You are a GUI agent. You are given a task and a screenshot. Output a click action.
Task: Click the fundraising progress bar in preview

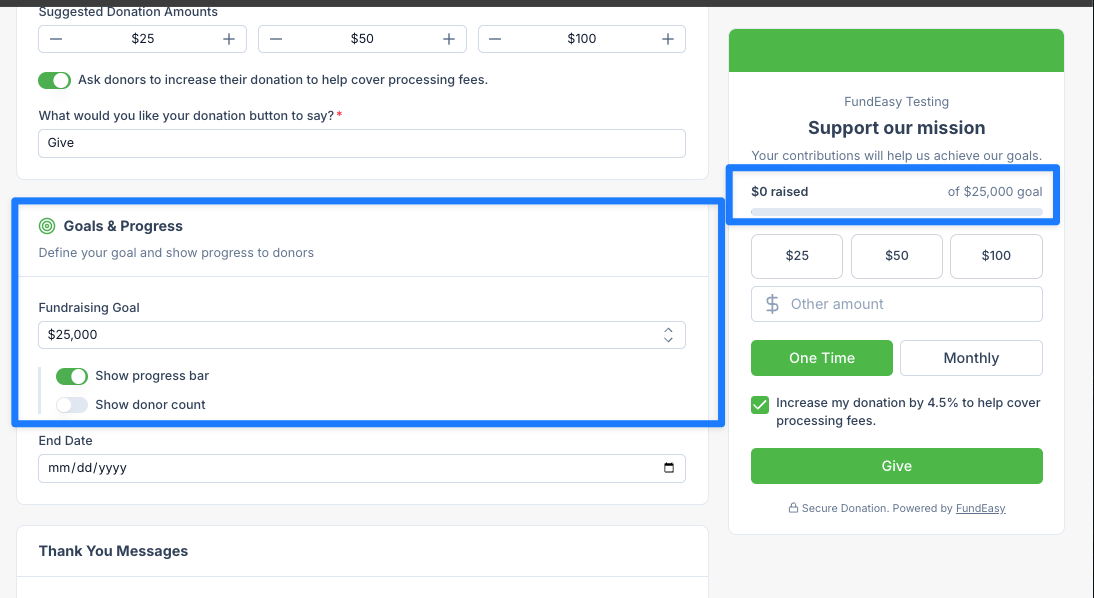pyautogui.click(x=897, y=211)
